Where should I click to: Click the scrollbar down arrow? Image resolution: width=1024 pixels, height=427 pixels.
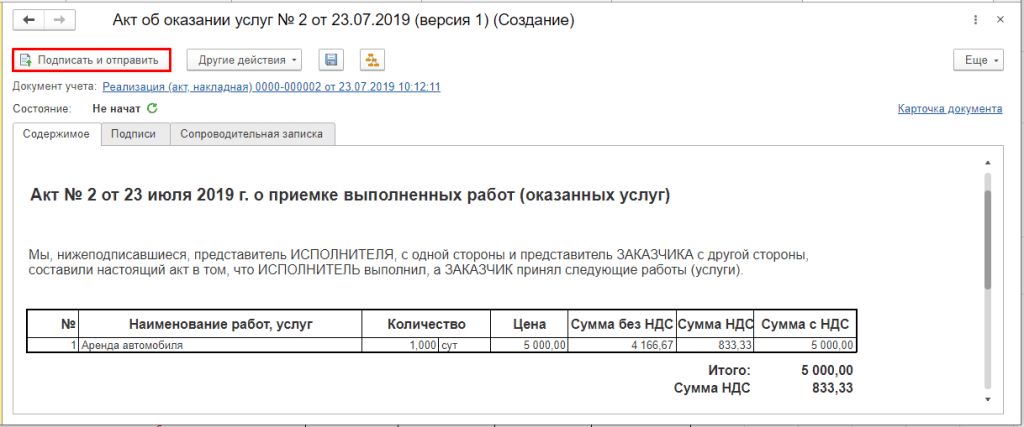coord(988,399)
